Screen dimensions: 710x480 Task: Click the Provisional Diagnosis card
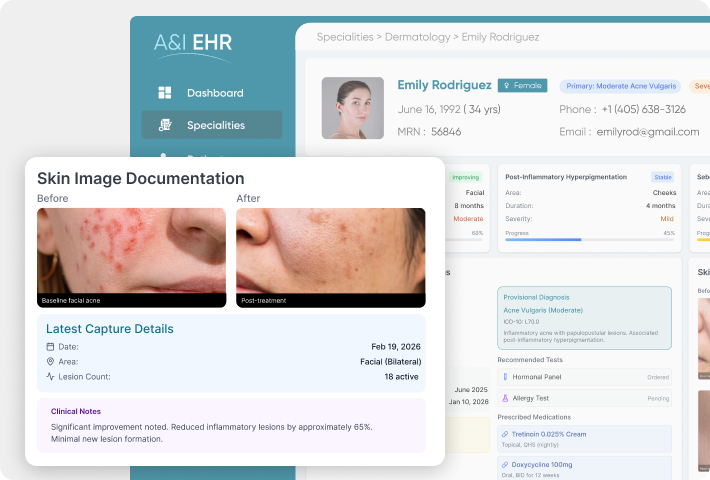click(584, 318)
